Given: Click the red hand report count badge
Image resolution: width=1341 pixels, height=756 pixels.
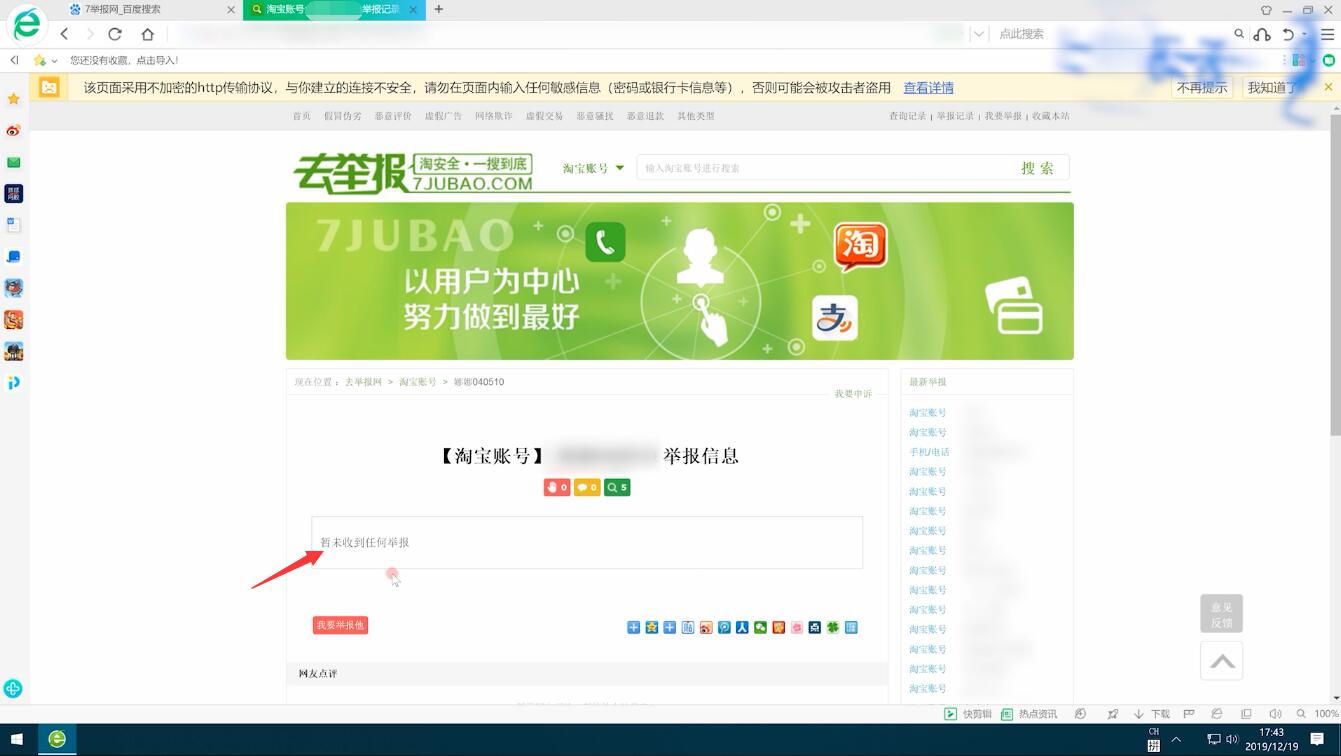Looking at the screenshot, I should click(x=557, y=488).
